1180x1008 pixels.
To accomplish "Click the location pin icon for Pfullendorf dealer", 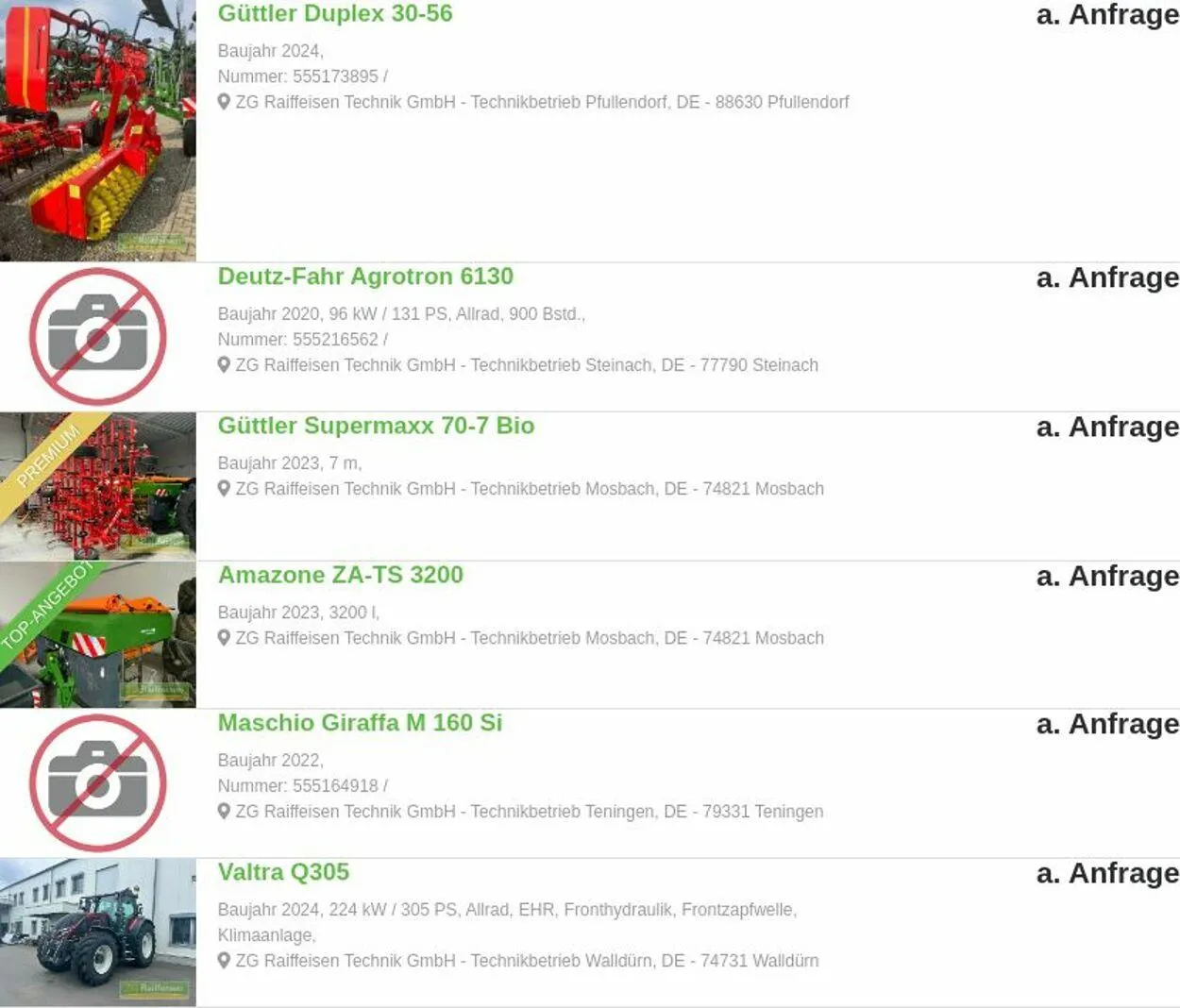I will coord(224,102).
